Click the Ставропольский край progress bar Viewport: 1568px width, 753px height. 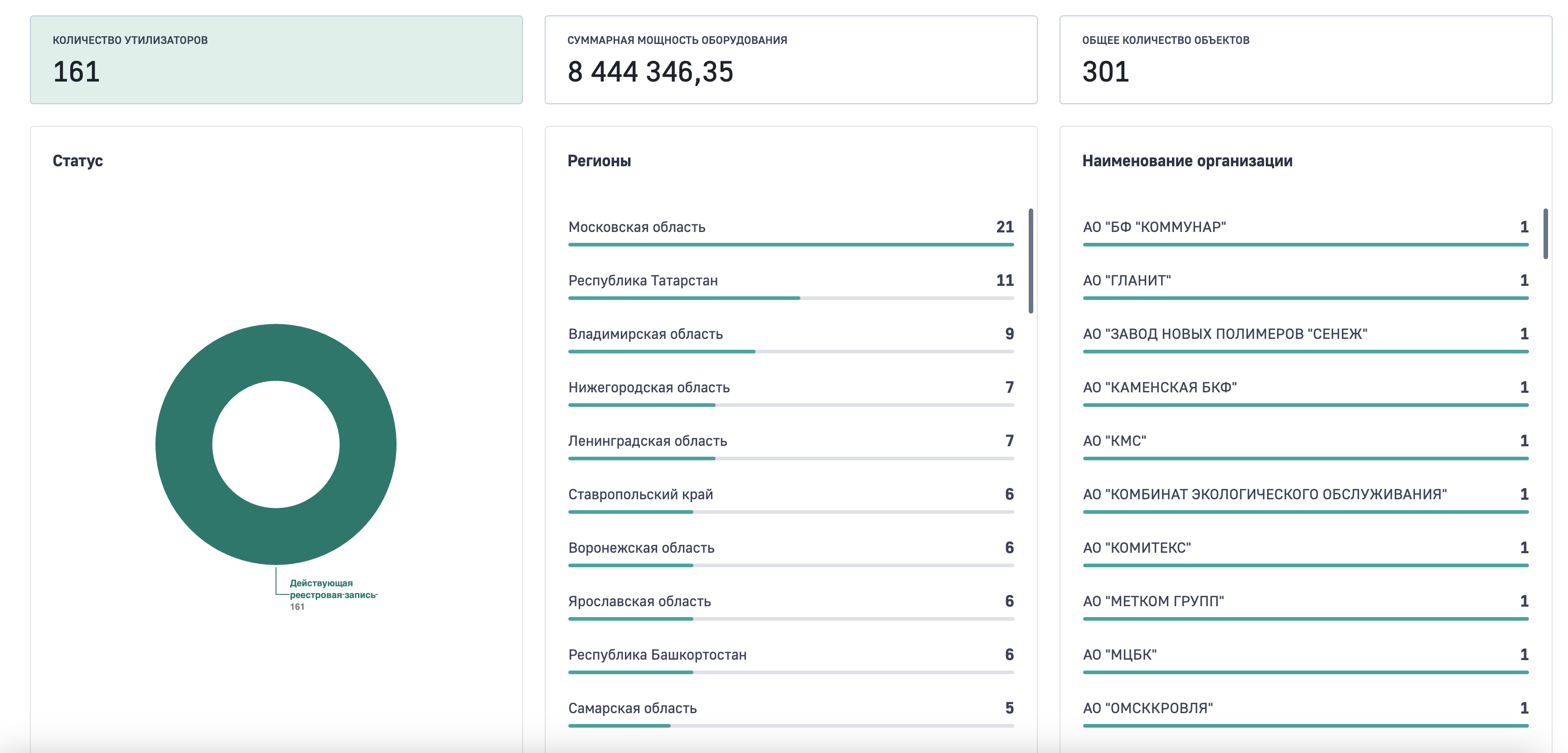coord(791,512)
